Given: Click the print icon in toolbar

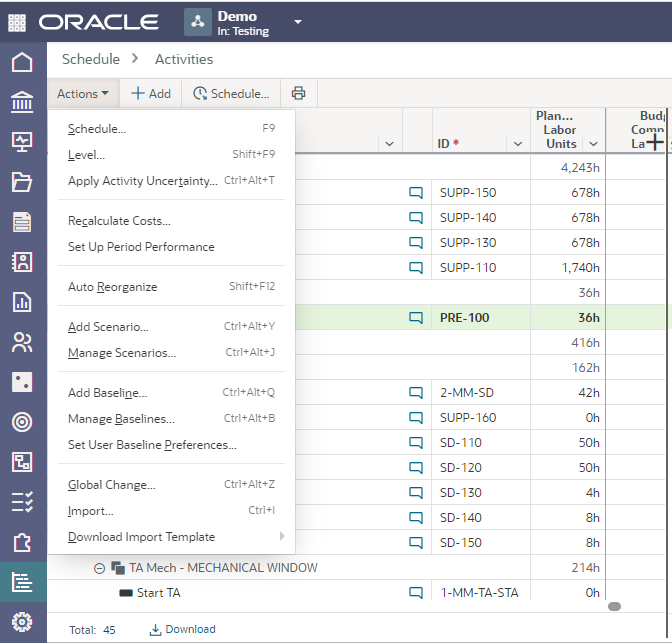Looking at the screenshot, I should tap(298, 94).
